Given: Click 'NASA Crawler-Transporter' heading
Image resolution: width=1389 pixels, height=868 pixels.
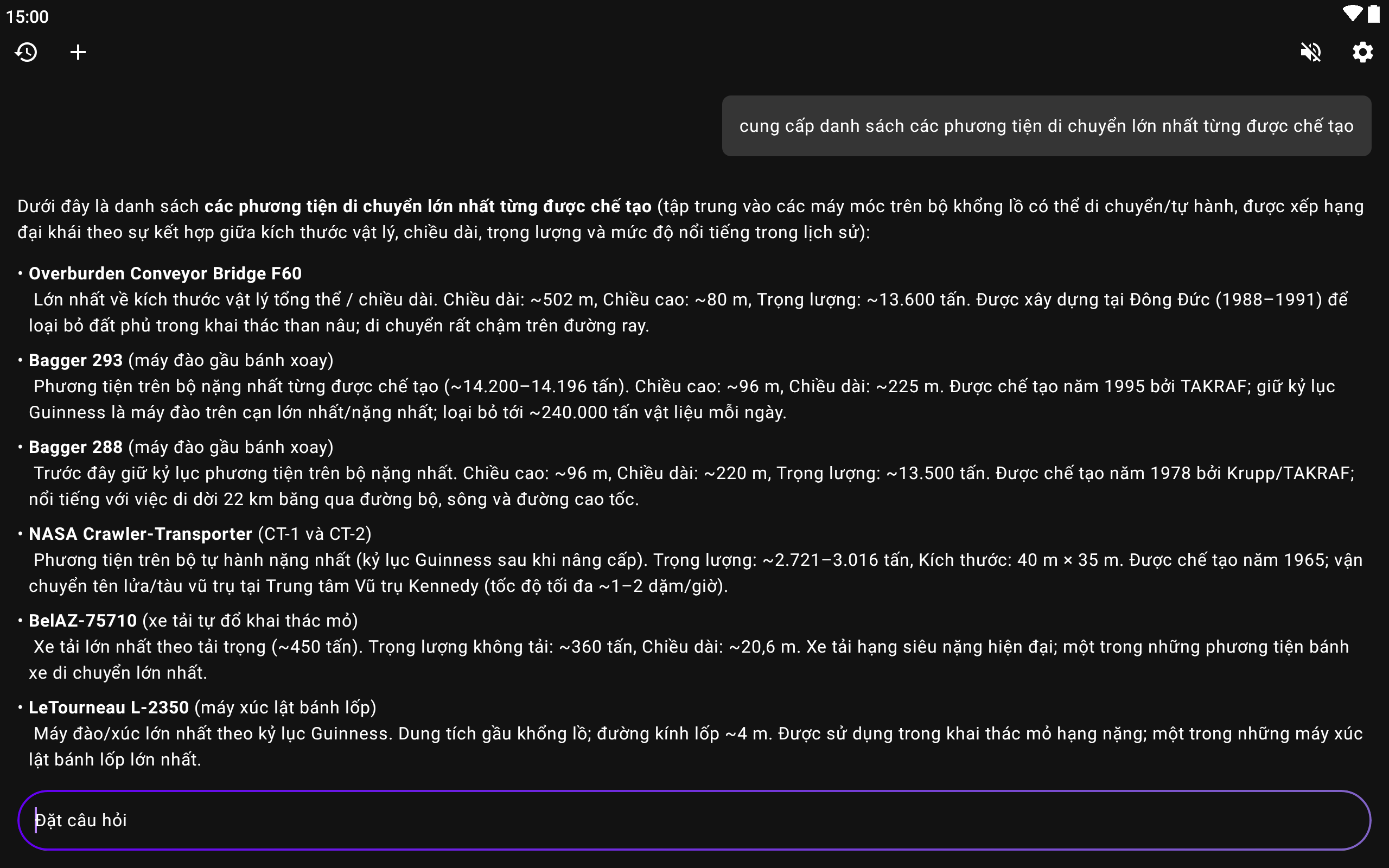Looking at the screenshot, I should (141, 534).
